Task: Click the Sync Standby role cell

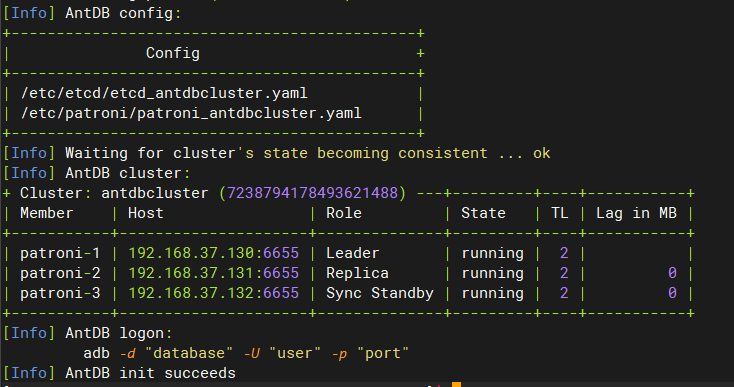Action: [x=380, y=293]
